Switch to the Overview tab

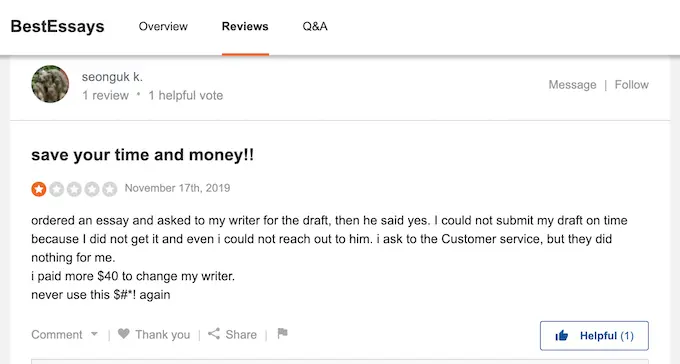click(x=163, y=26)
